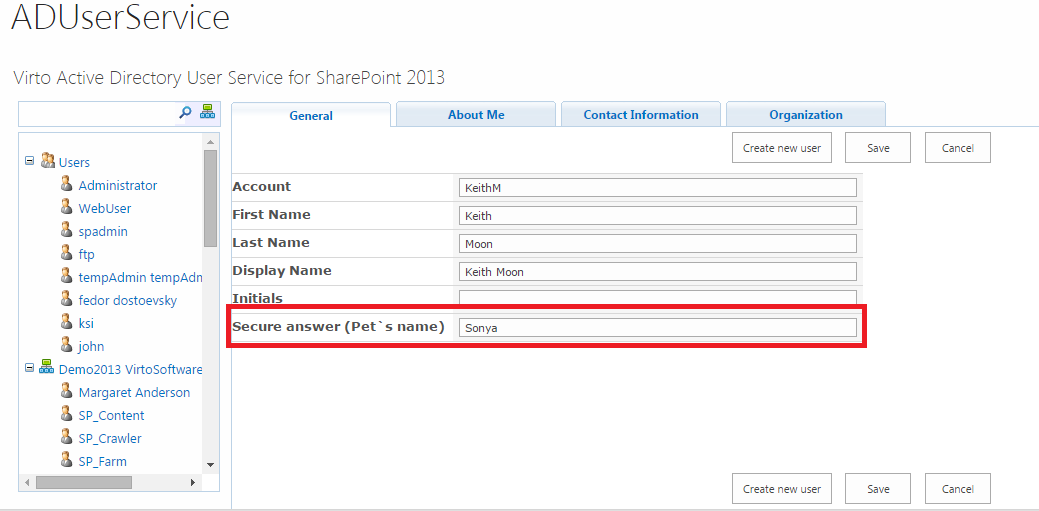The height and width of the screenshot is (511, 1039).
Task: Click the bottom Save button
Action: [x=878, y=489]
